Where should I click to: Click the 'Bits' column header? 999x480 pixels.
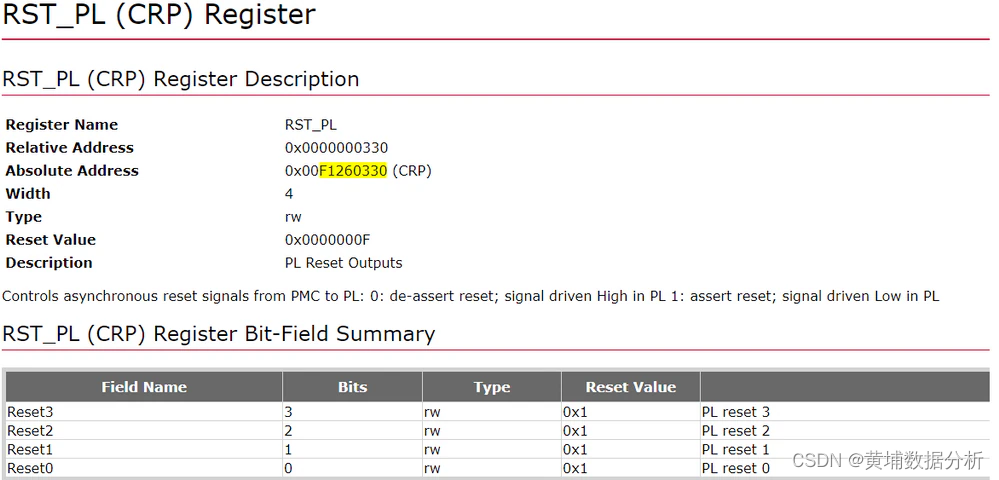coord(352,387)
